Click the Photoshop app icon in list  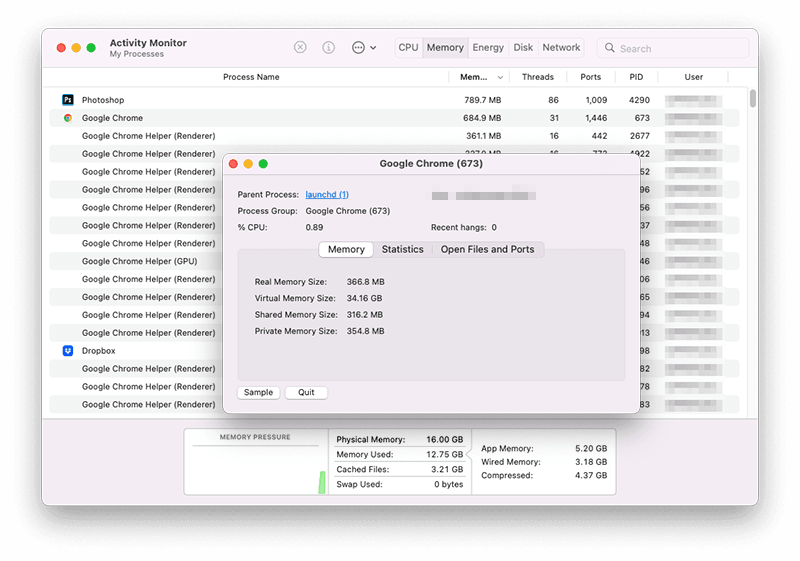(x=68, y=100)
